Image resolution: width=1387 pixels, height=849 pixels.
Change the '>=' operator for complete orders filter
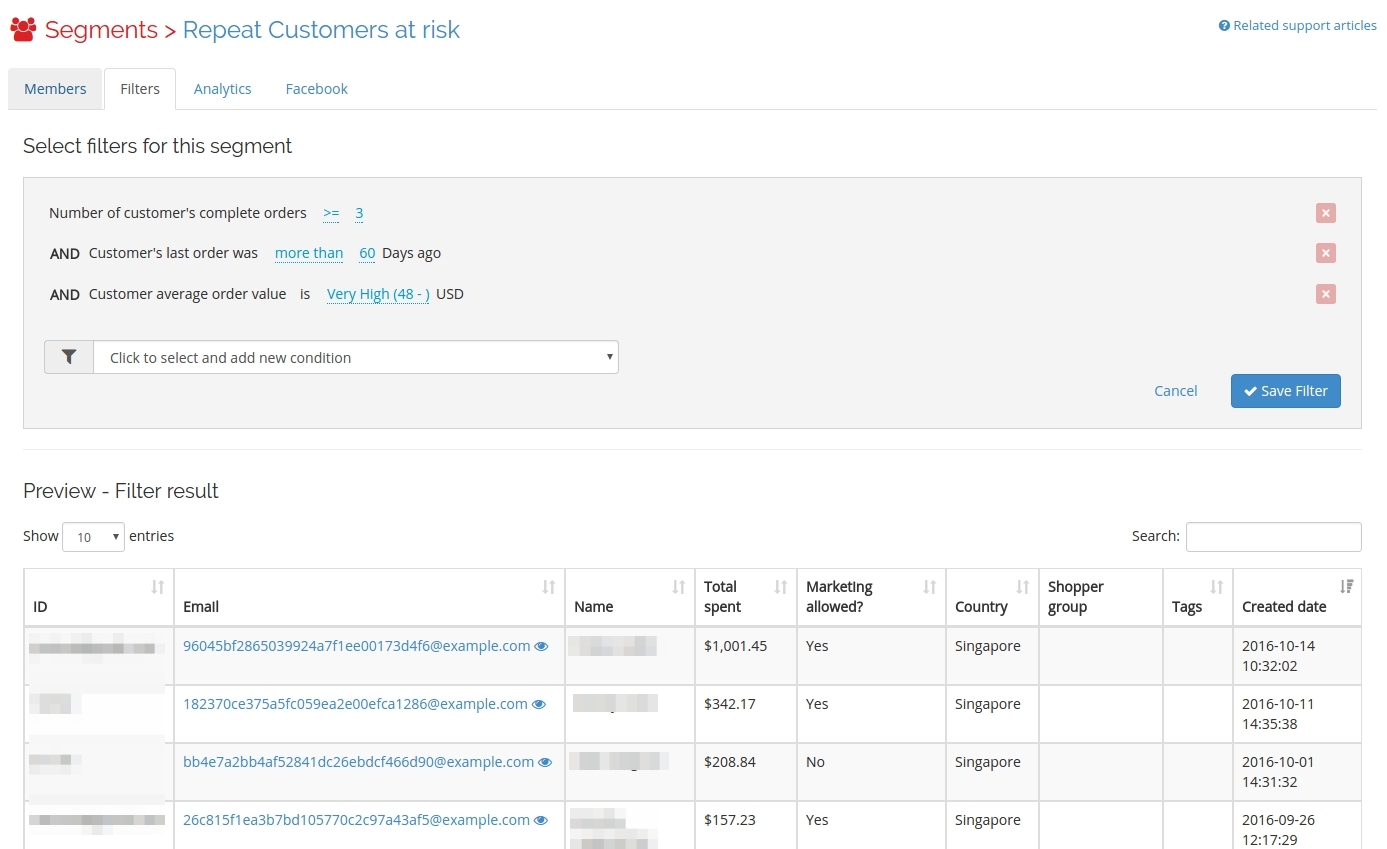(331, 213)
